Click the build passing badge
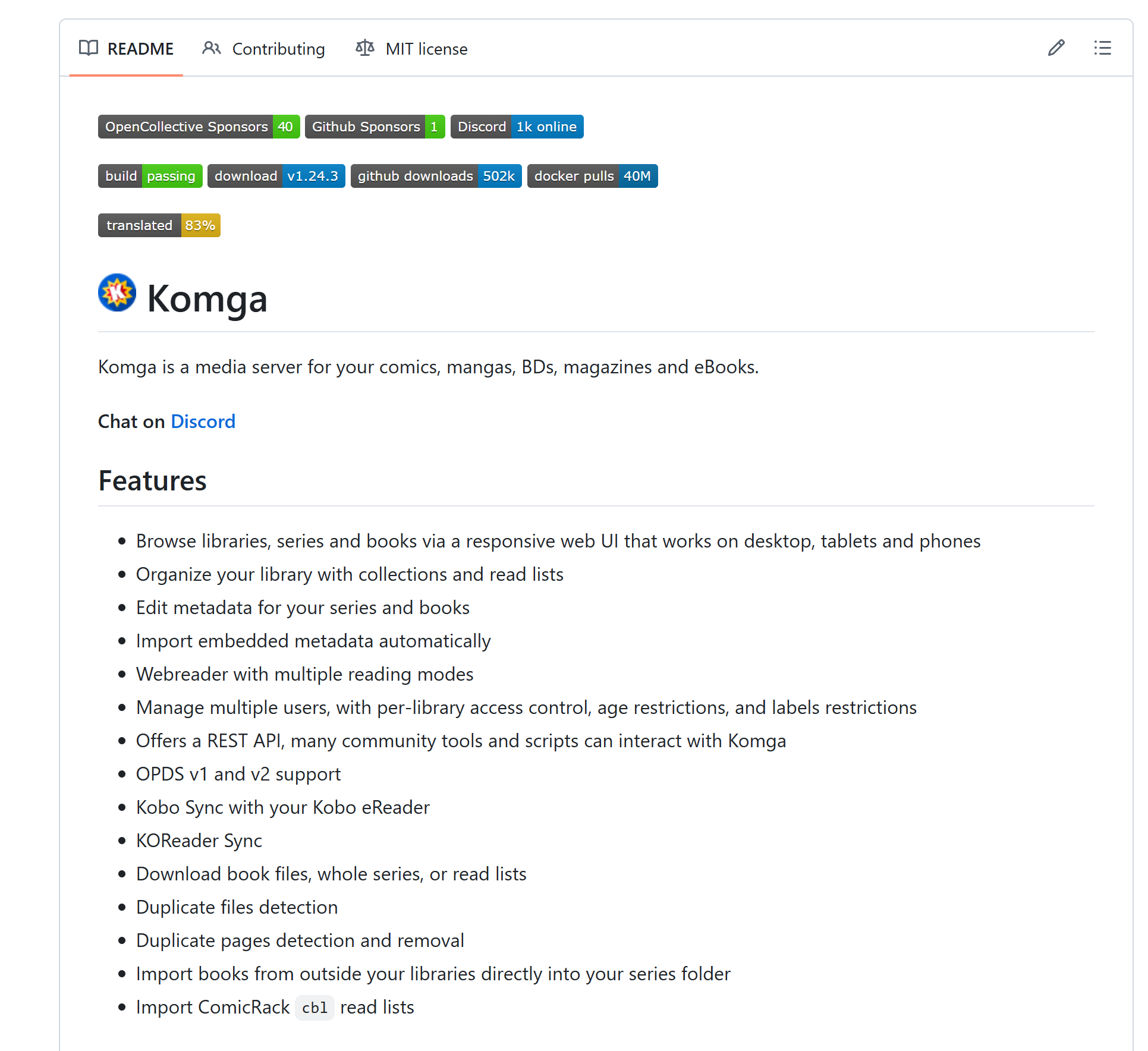This screenshot has width=1148, height=1051. click(150, 176)
